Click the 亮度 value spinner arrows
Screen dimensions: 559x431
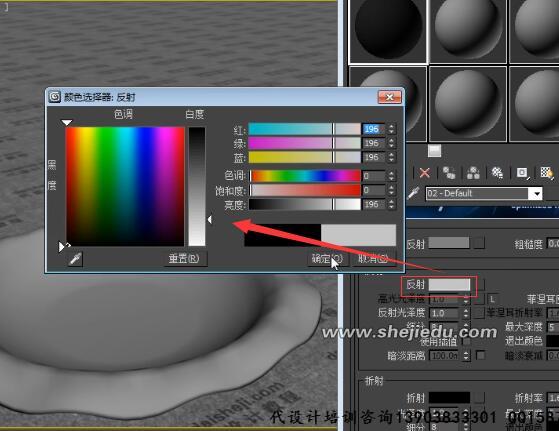(391, 204)
